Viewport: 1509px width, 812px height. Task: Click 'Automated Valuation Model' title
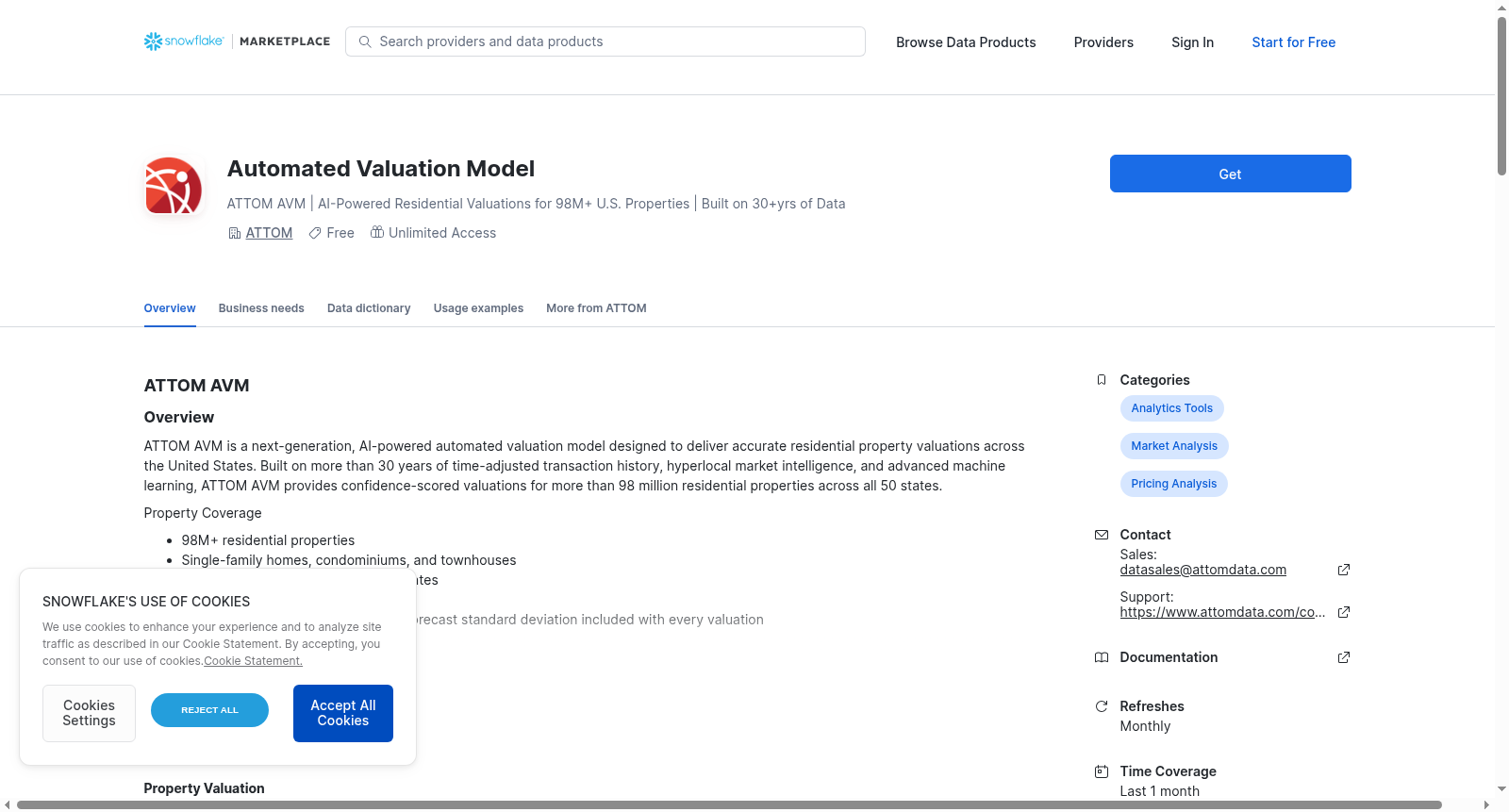tap(381, 169)
